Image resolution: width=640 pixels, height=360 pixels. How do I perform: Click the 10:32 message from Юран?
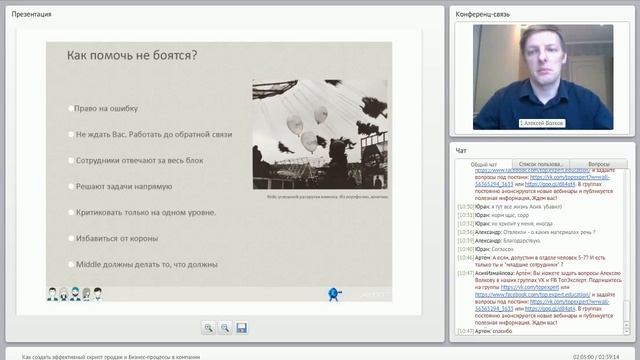click(505, 224)
